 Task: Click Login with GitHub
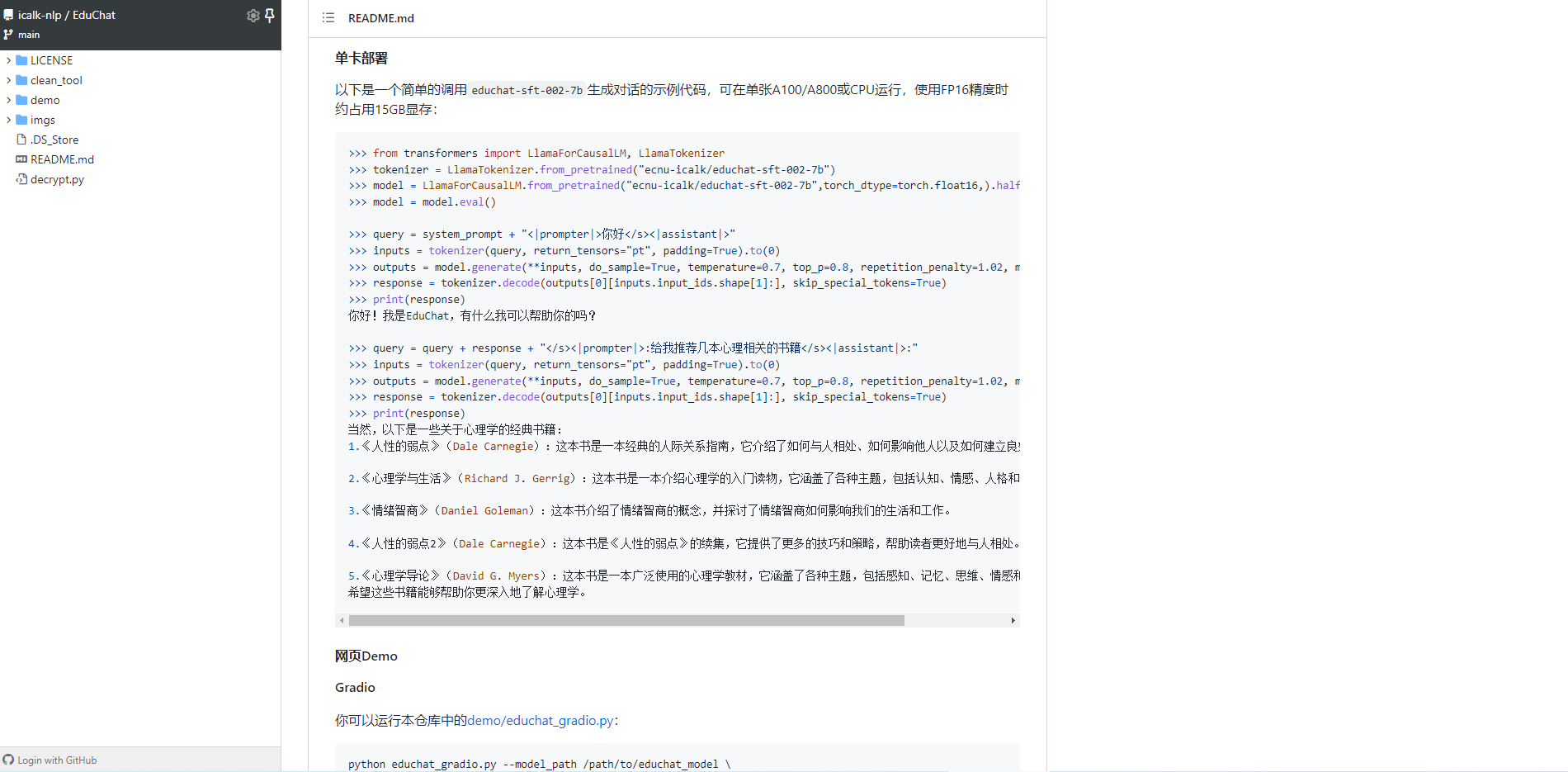(x=58, y=760)
